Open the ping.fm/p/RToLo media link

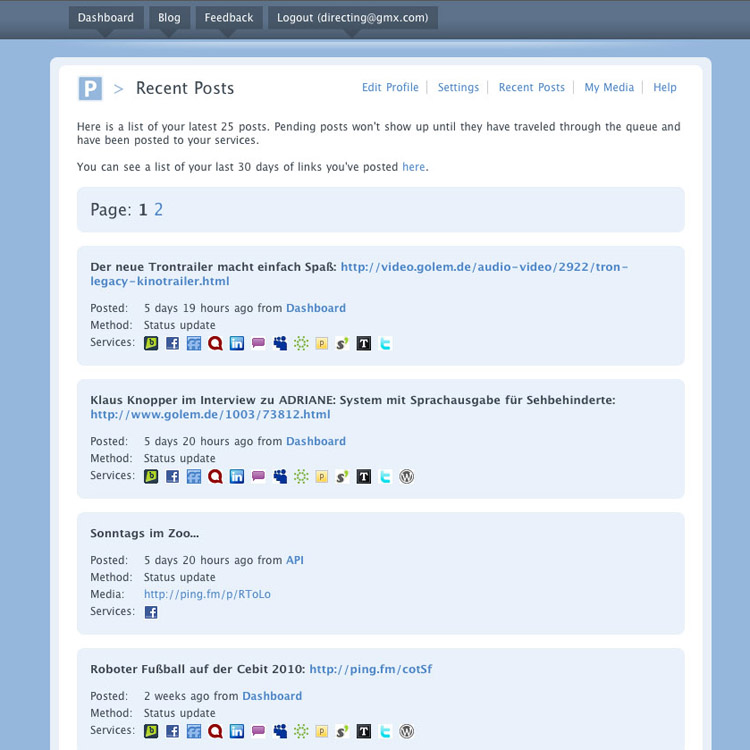coord(207,594)
